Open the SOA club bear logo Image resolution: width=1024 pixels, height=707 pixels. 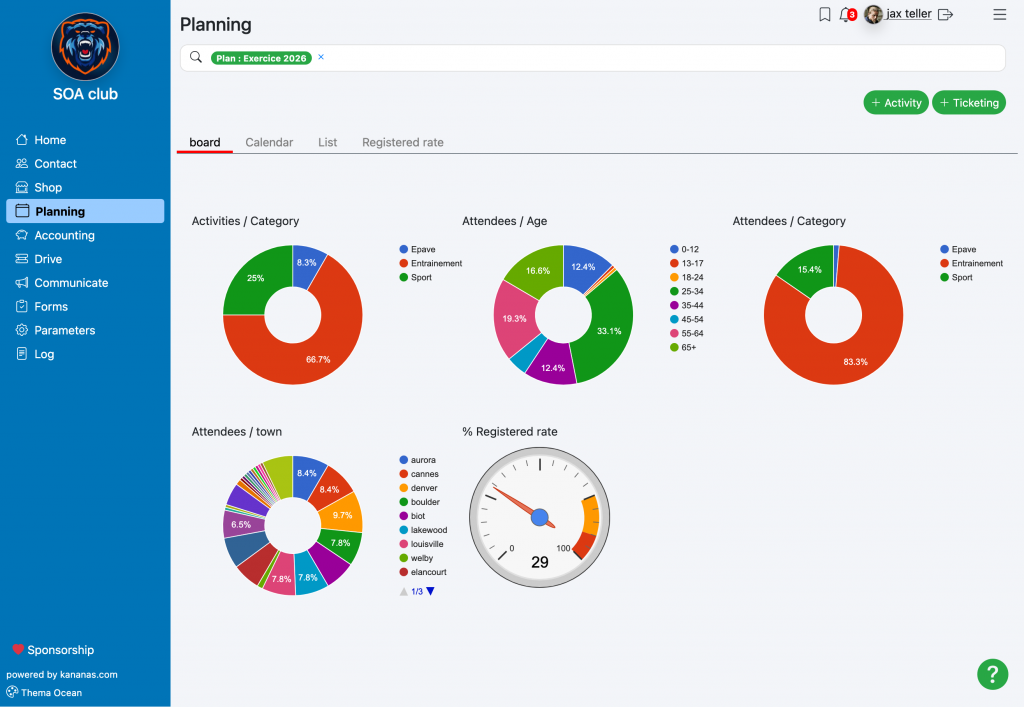click(x=85, y=47)
